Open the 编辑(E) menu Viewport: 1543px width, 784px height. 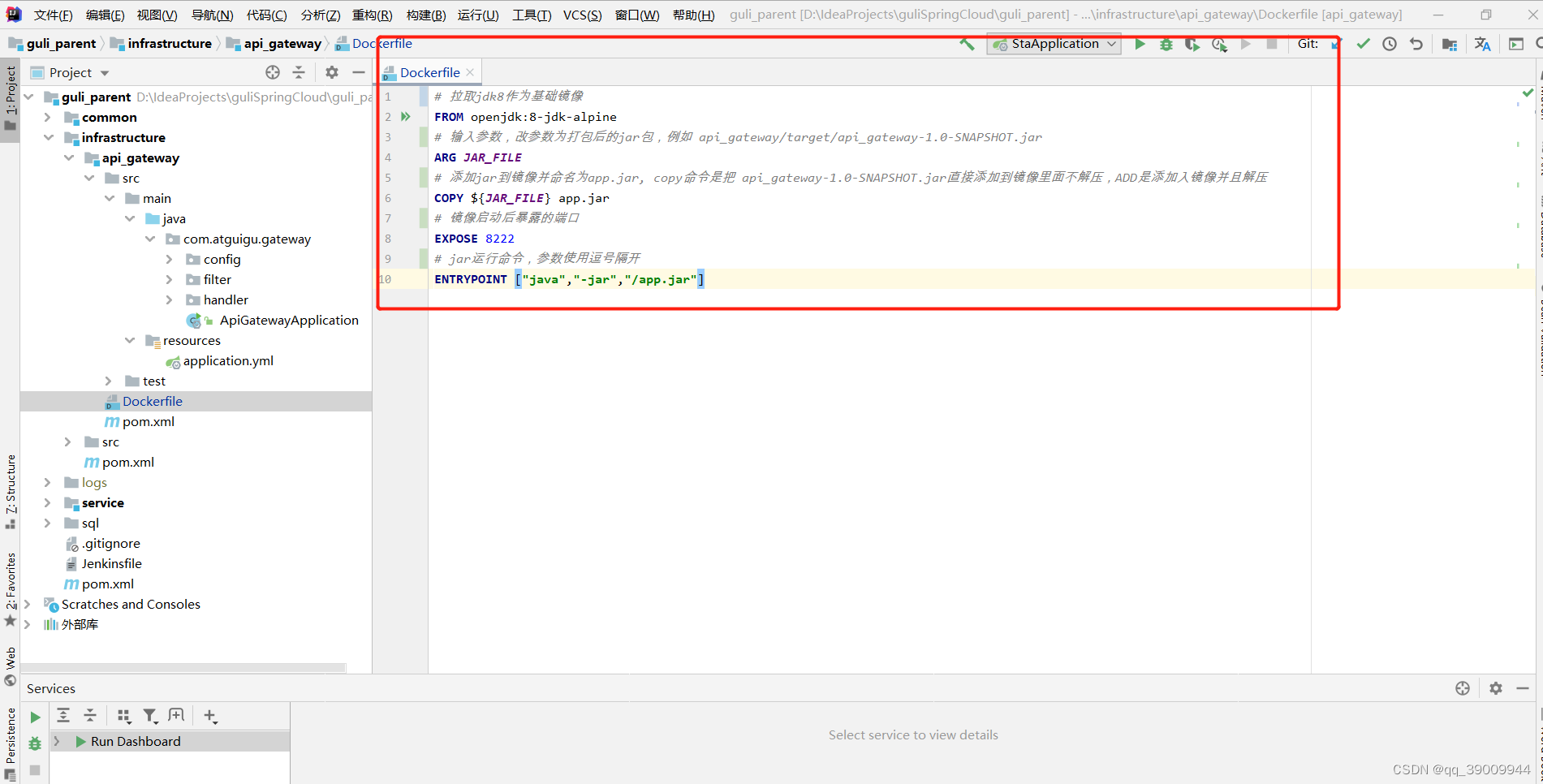tap(106, 15)
